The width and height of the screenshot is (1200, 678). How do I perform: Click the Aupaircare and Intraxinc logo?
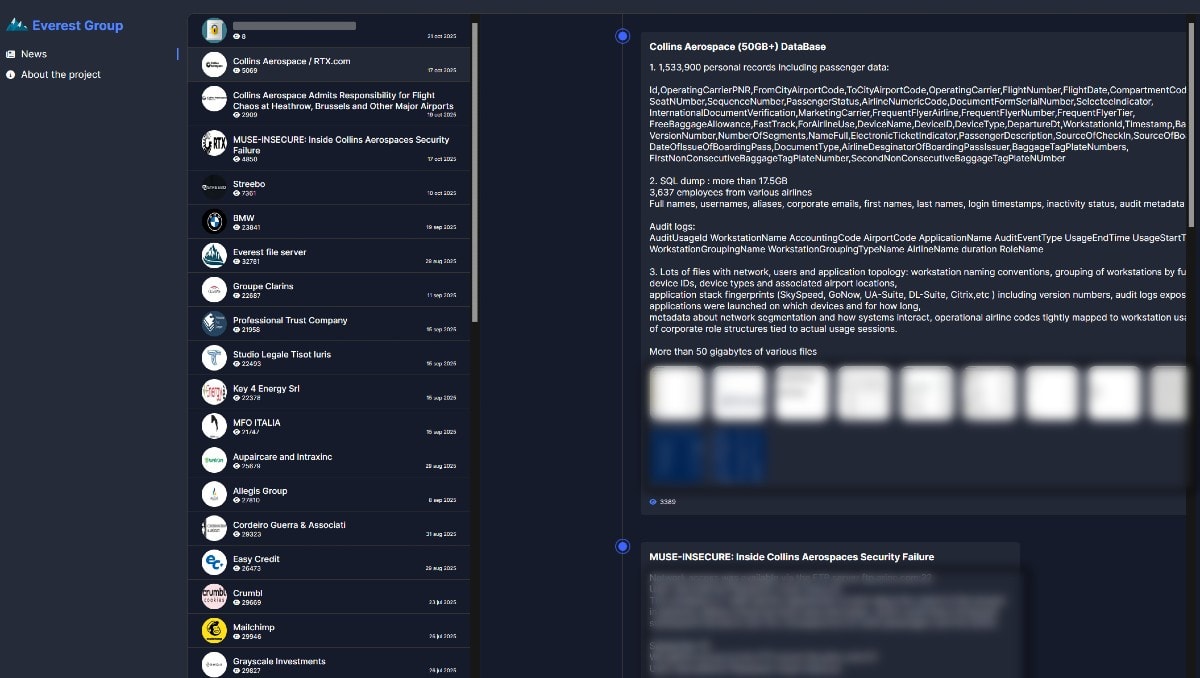(x=214, y=460)
